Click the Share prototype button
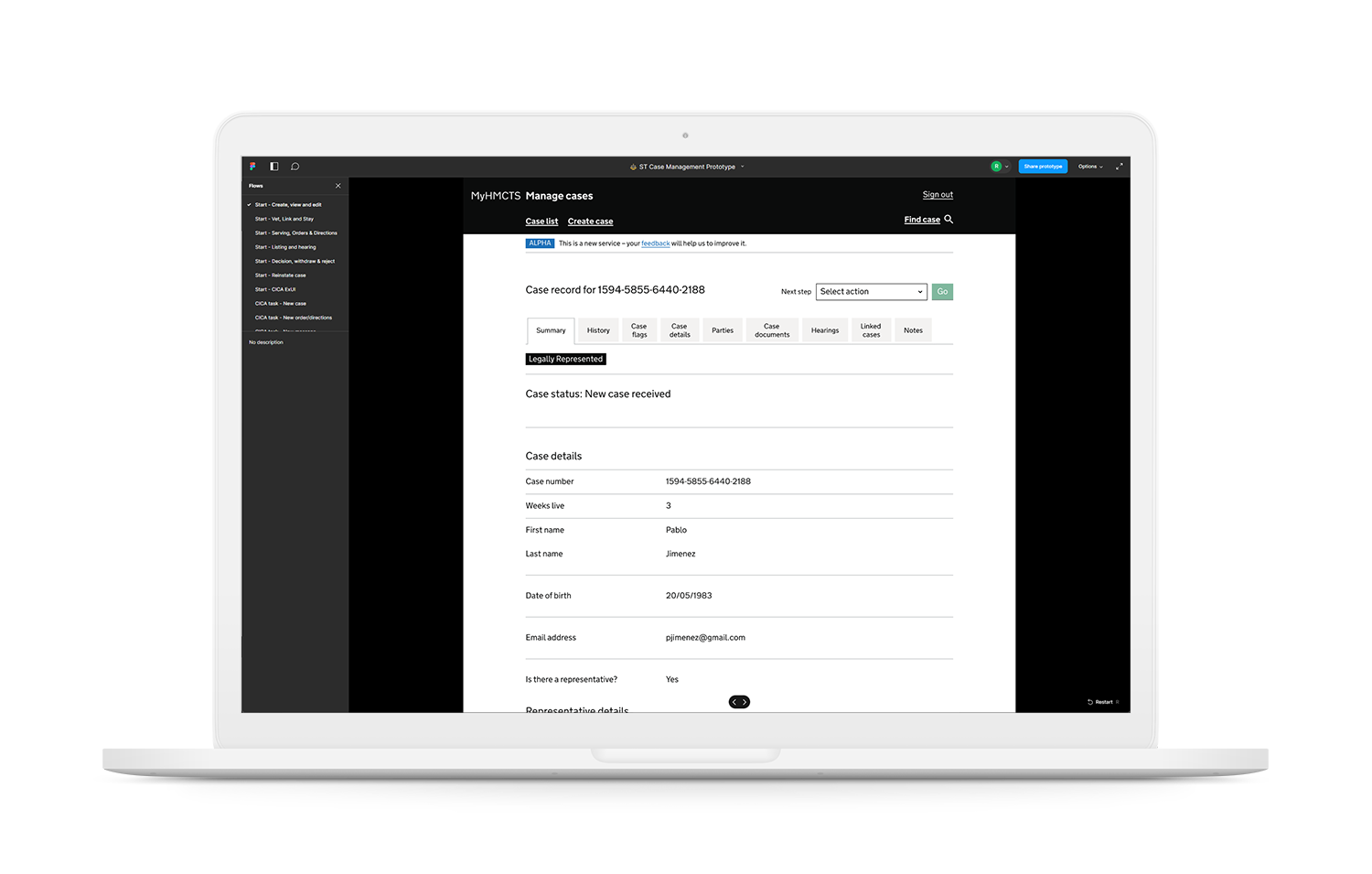 1043,167
